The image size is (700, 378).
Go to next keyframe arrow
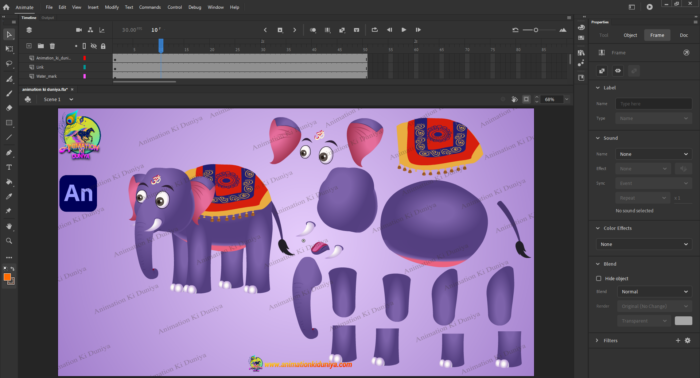point(295,30)
